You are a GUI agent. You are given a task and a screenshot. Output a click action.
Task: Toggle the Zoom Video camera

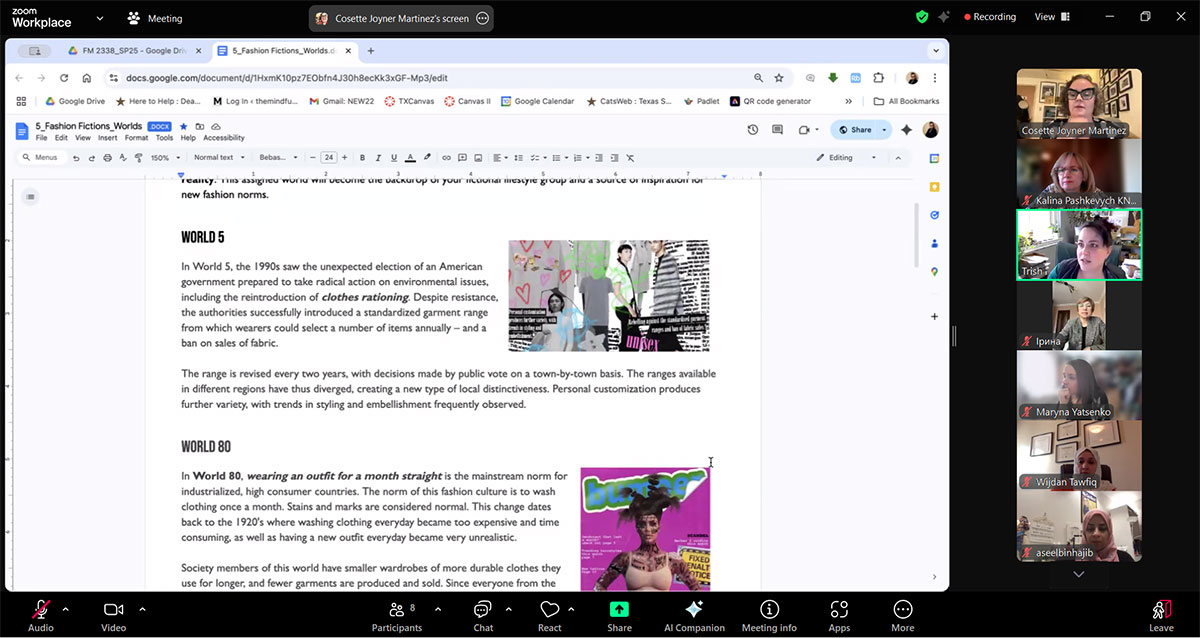pyautogui.click(x=114, y=614)
